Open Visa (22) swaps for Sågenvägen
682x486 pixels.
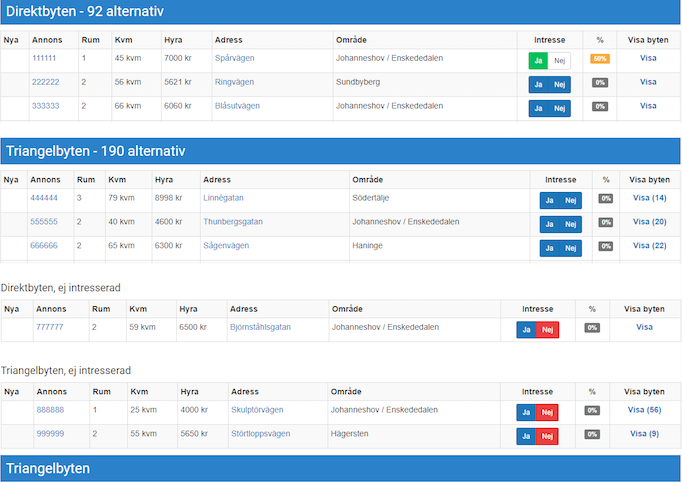(x=649, y=245)
